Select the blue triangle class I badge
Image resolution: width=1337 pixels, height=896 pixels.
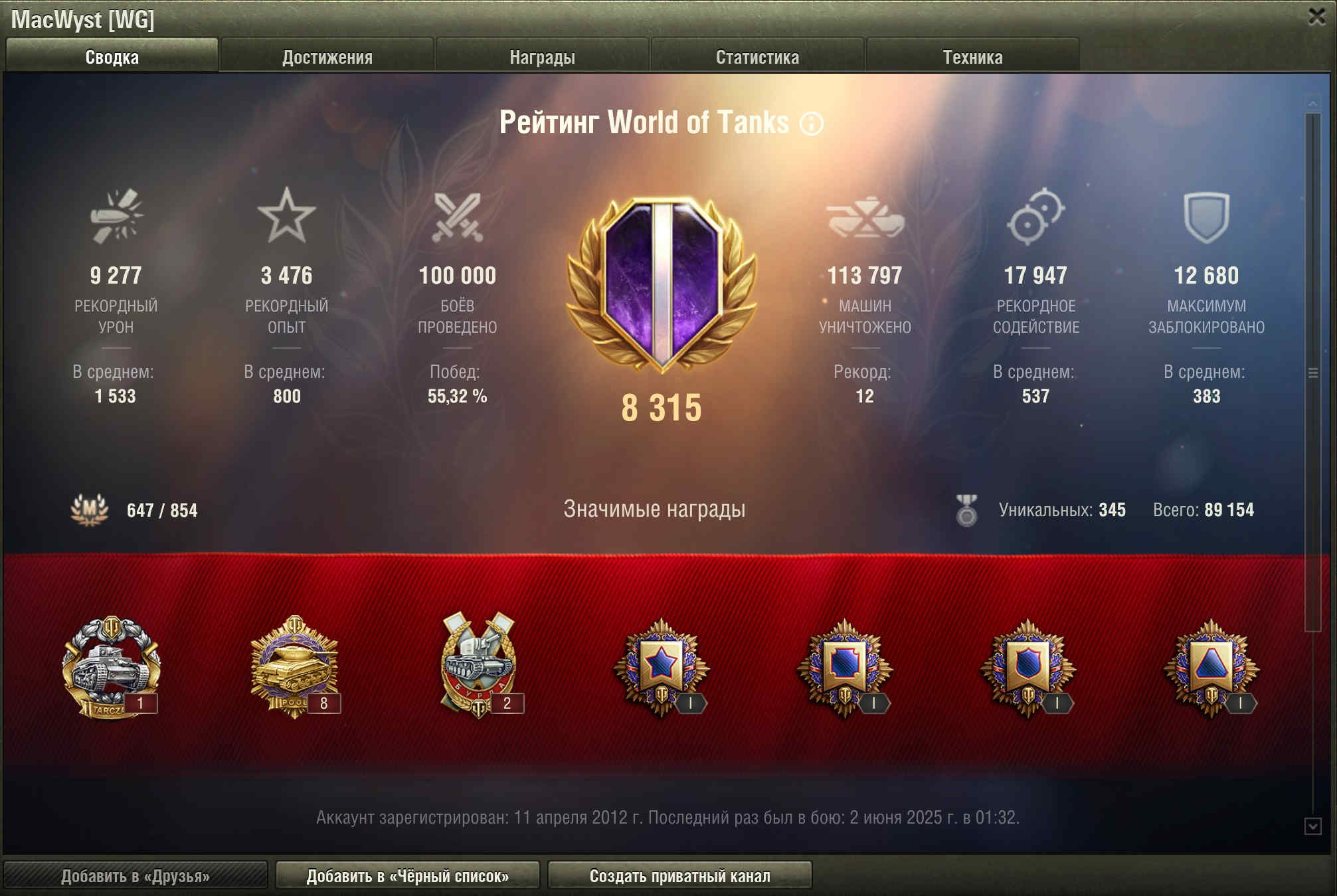[x=1211, y=667]
